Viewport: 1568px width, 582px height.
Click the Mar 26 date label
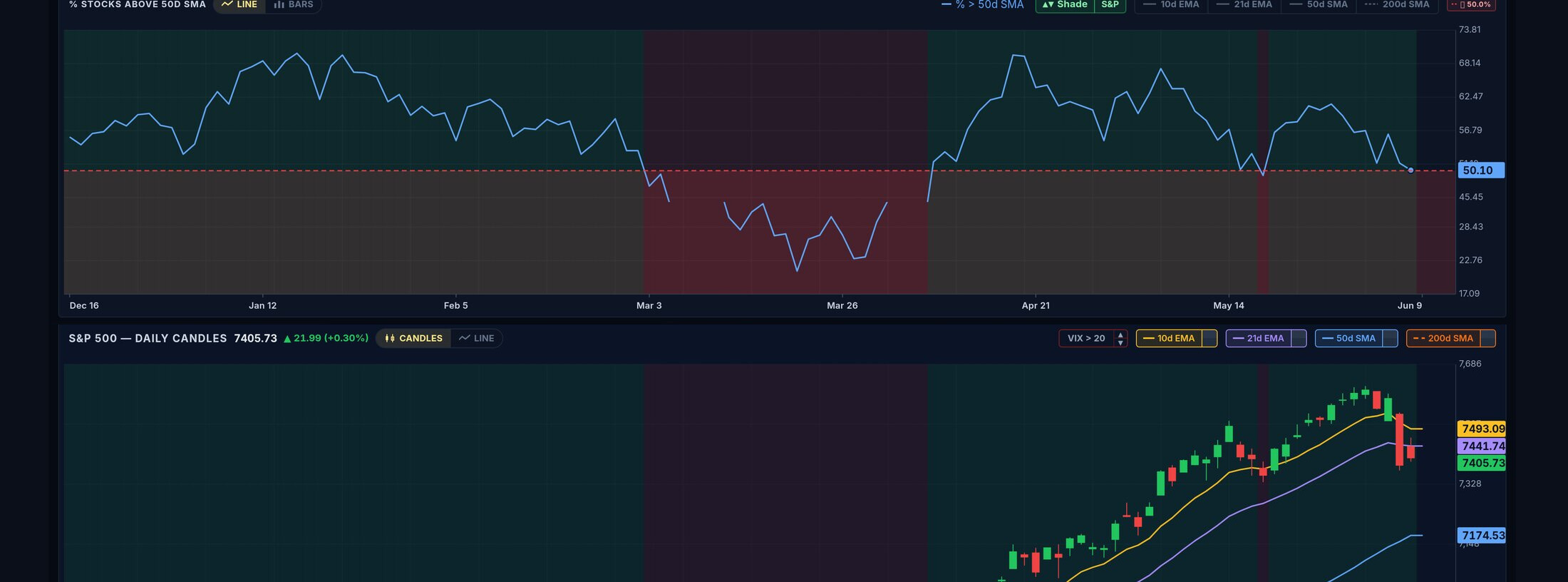842,305
